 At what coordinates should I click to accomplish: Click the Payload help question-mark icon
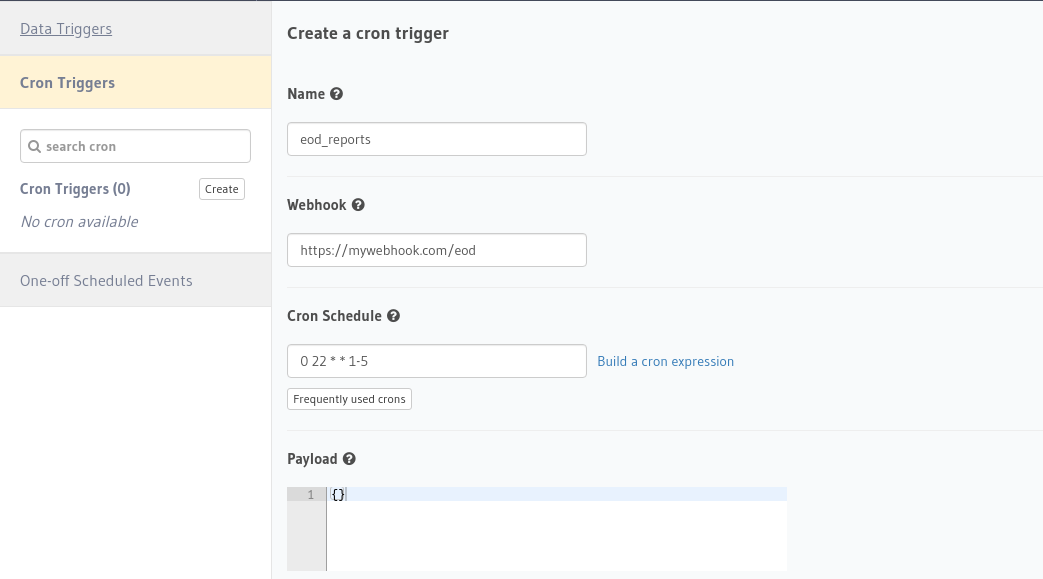(x=349, y=459)
